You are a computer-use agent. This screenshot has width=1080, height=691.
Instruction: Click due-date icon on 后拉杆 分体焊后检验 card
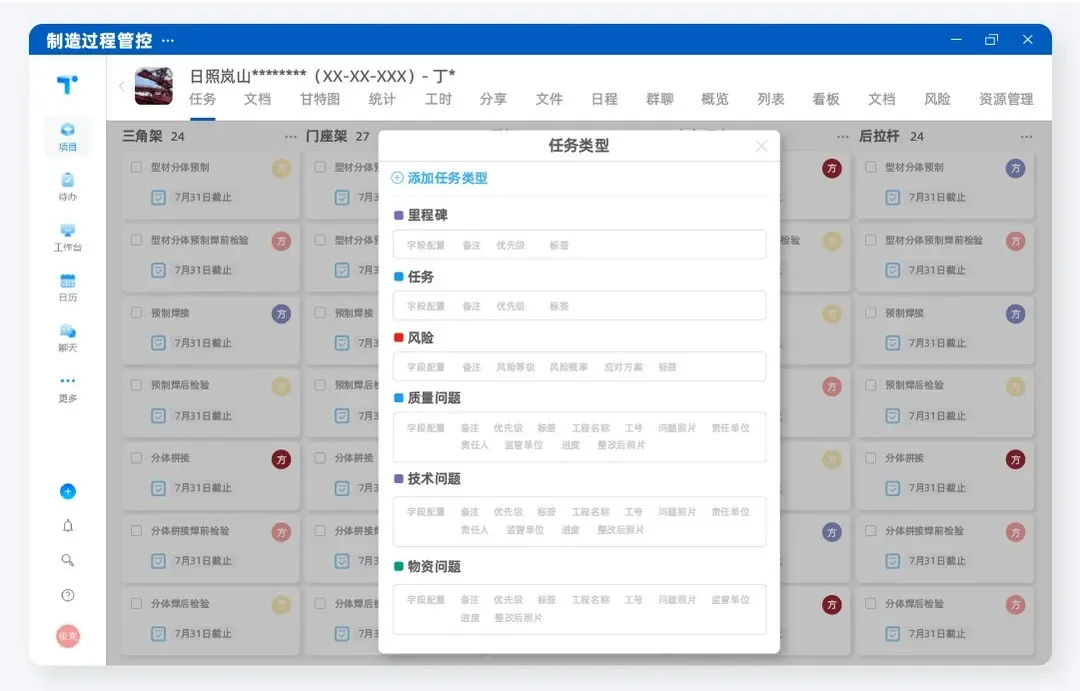893,633
